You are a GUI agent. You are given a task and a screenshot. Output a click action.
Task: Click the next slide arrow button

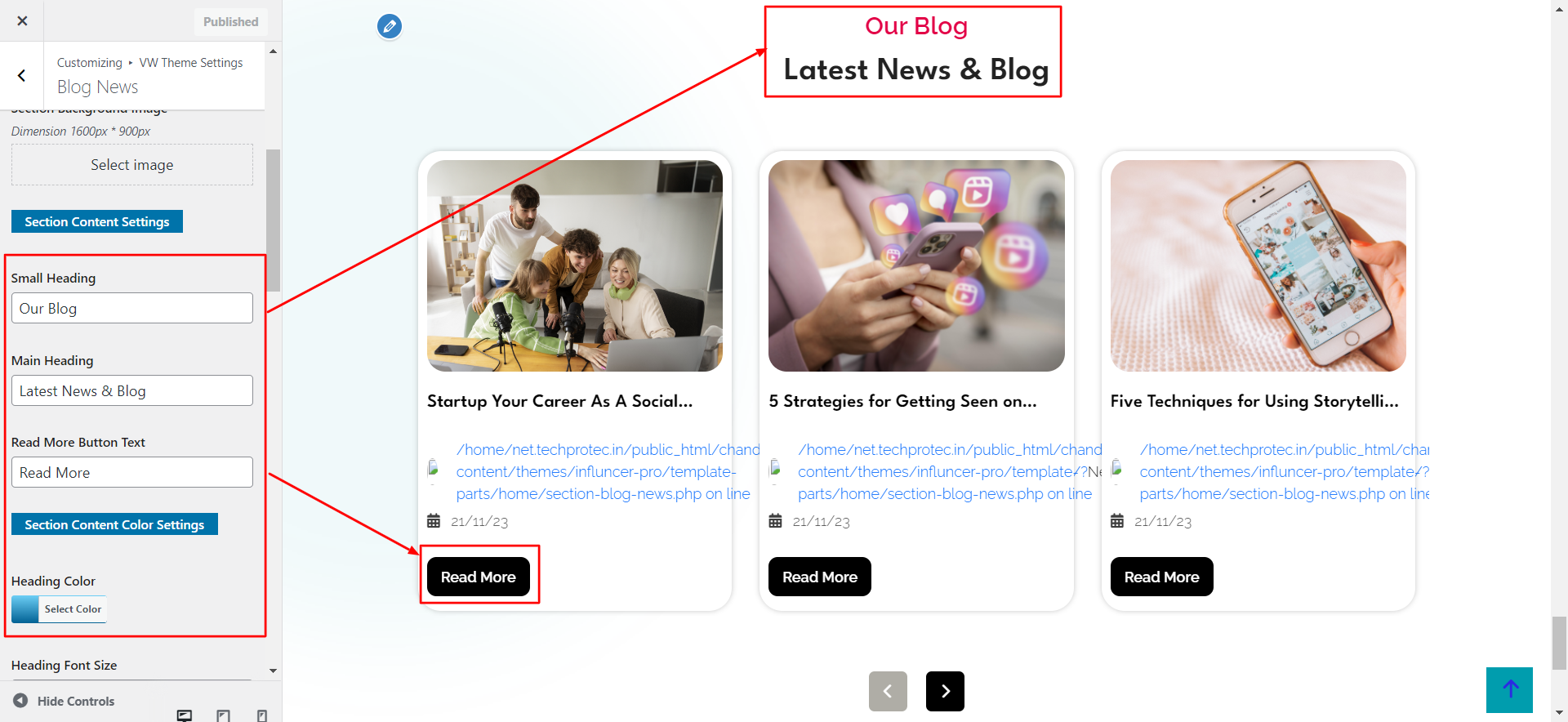pyautogui.click(x=945, y=691)
